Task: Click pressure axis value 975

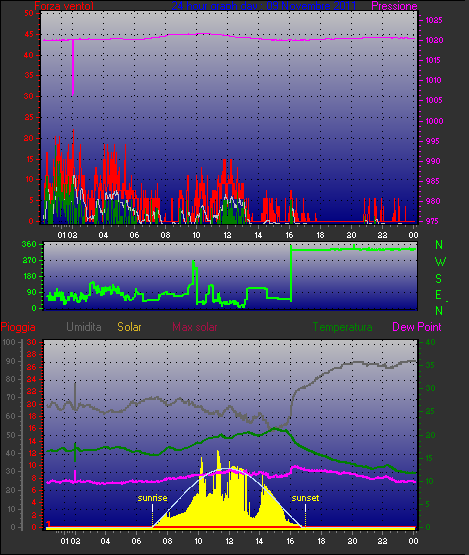Action: pos(432,221)
